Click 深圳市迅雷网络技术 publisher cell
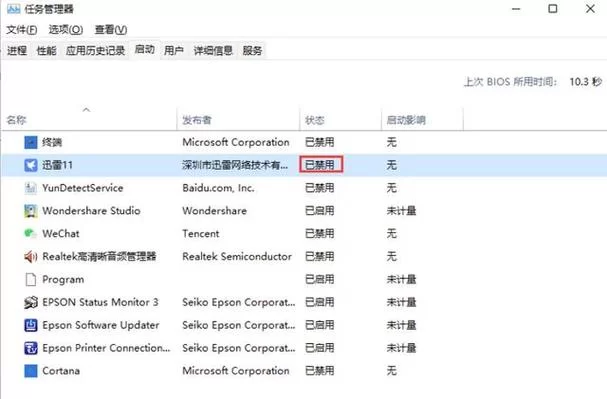Image resolution: width=607 pixels, height=399 pixels. coord(235,165)
